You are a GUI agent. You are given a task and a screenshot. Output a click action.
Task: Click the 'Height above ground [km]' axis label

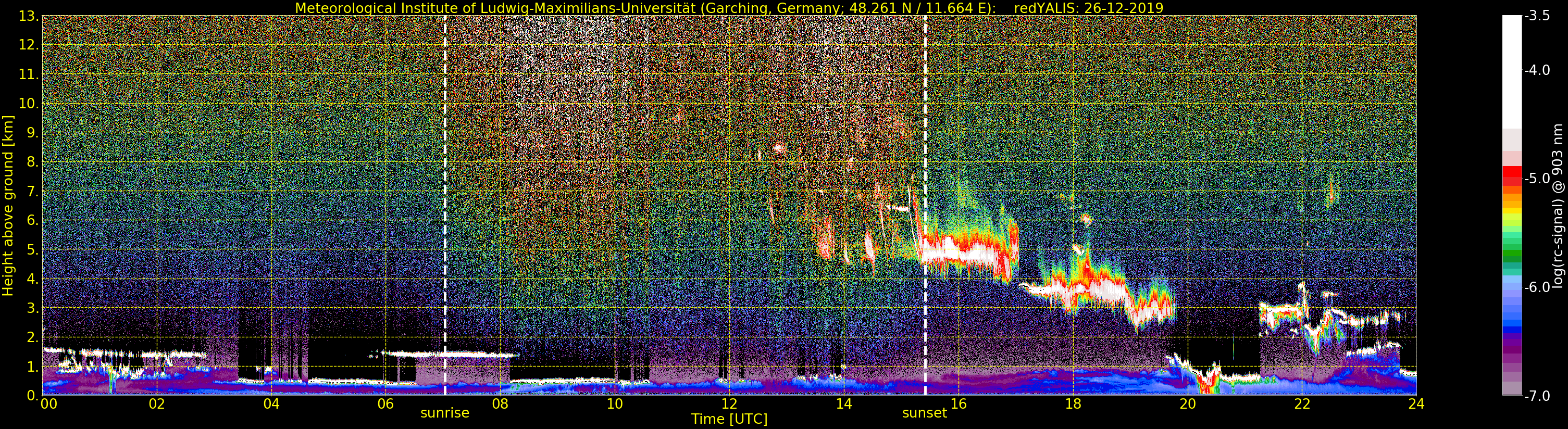pyautogui.click(x=8, y=206)
